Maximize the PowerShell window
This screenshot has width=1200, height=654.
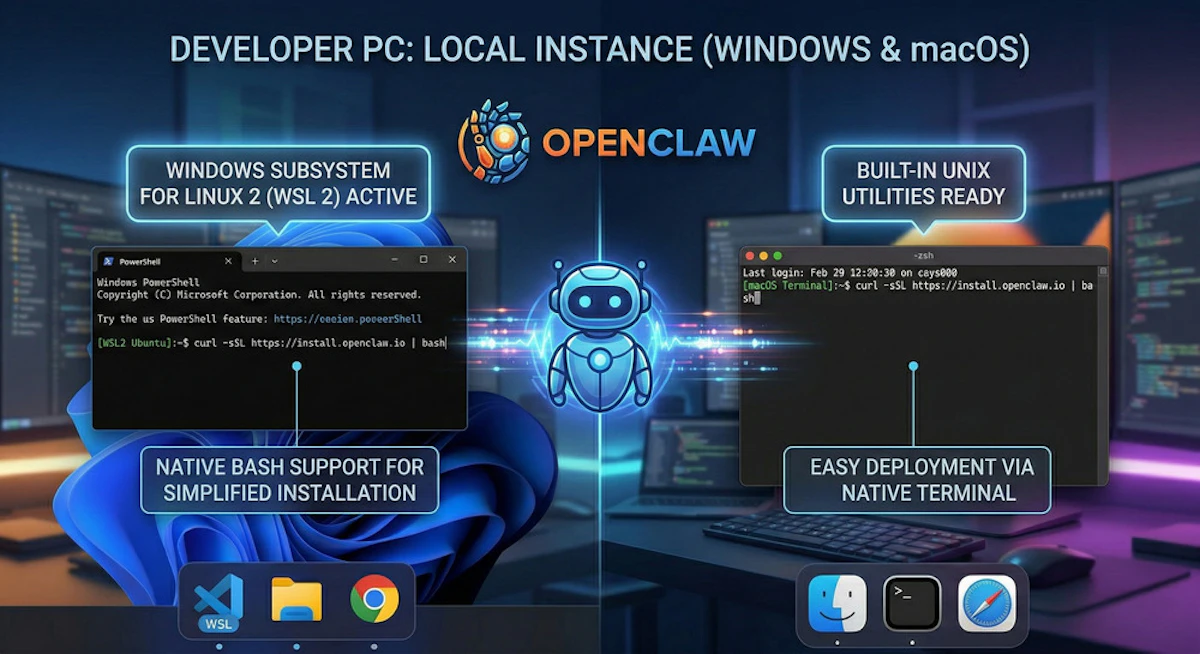(423, 260)
